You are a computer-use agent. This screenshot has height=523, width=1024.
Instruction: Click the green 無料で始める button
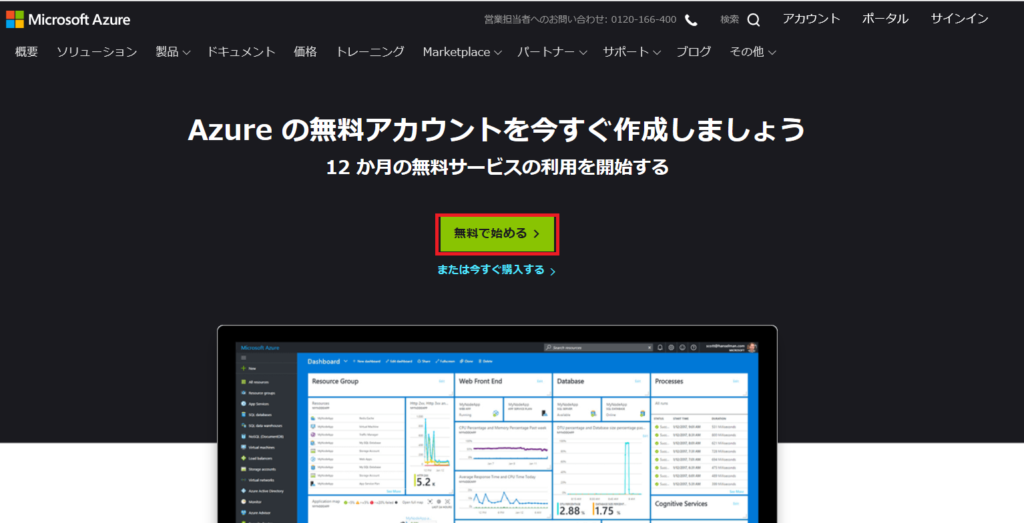498,234
